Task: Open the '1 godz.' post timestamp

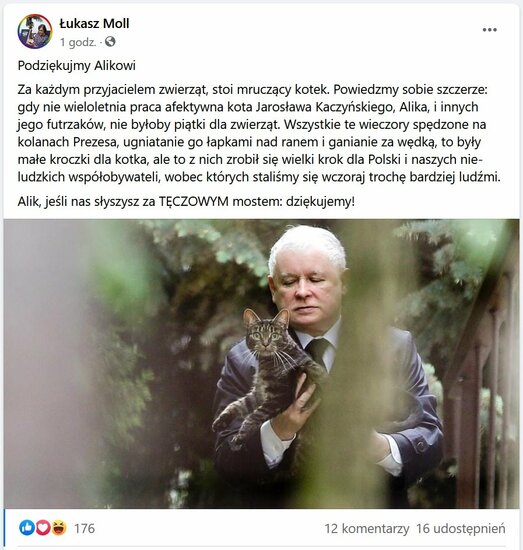Action: tap(78, 42)
